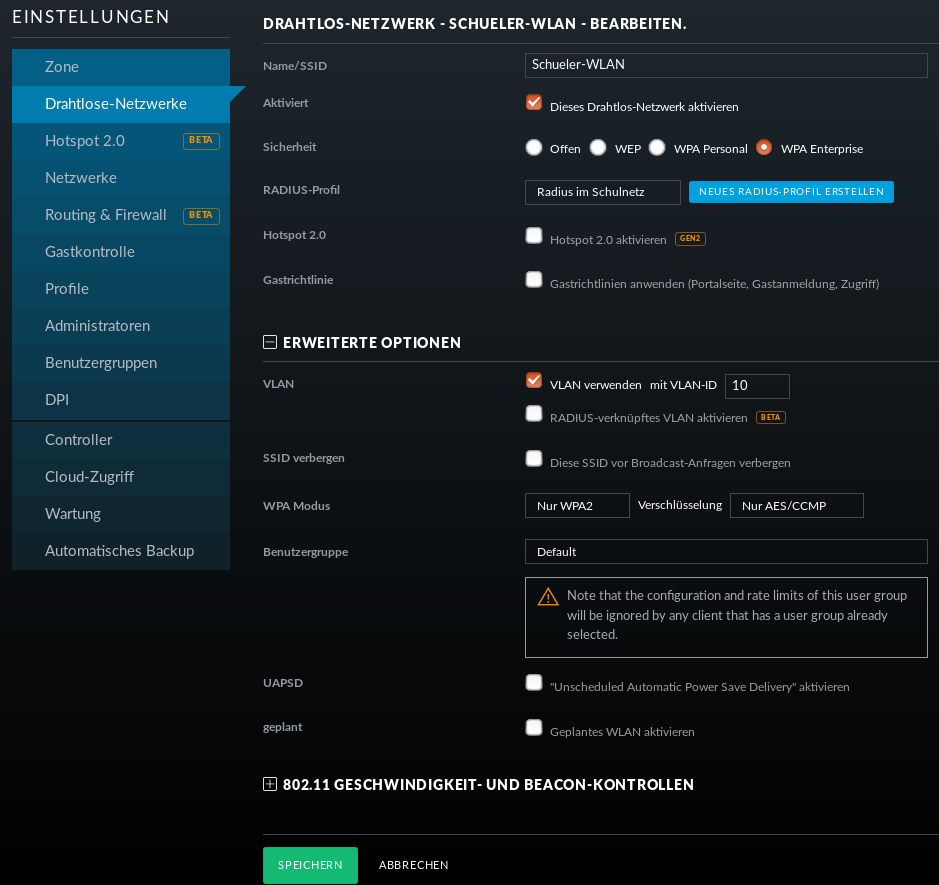Uncheck Dieses Drahtlos-Netzwerk aktivieren
The image size is (939, 885).
point(534,102)
